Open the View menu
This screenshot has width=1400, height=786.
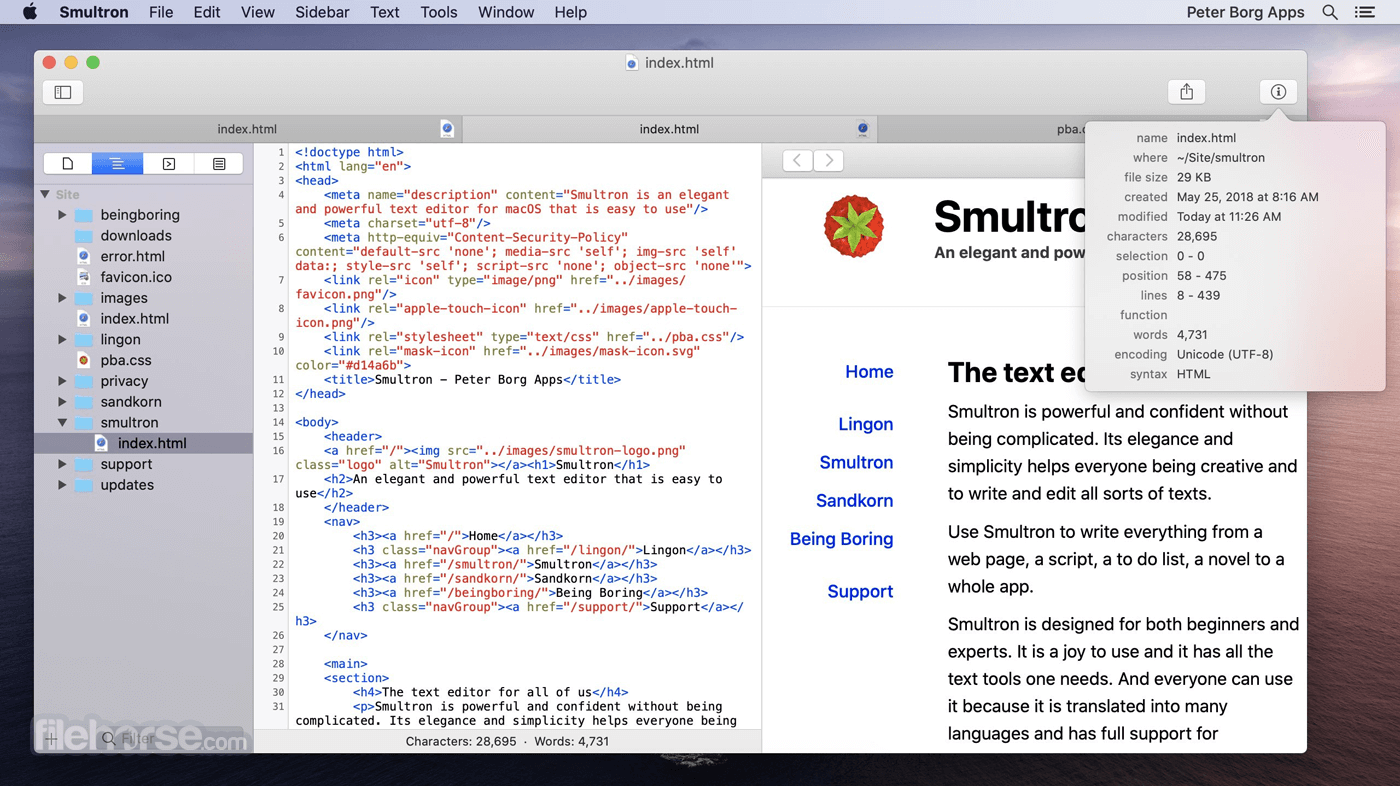click(x=258, y=12)
